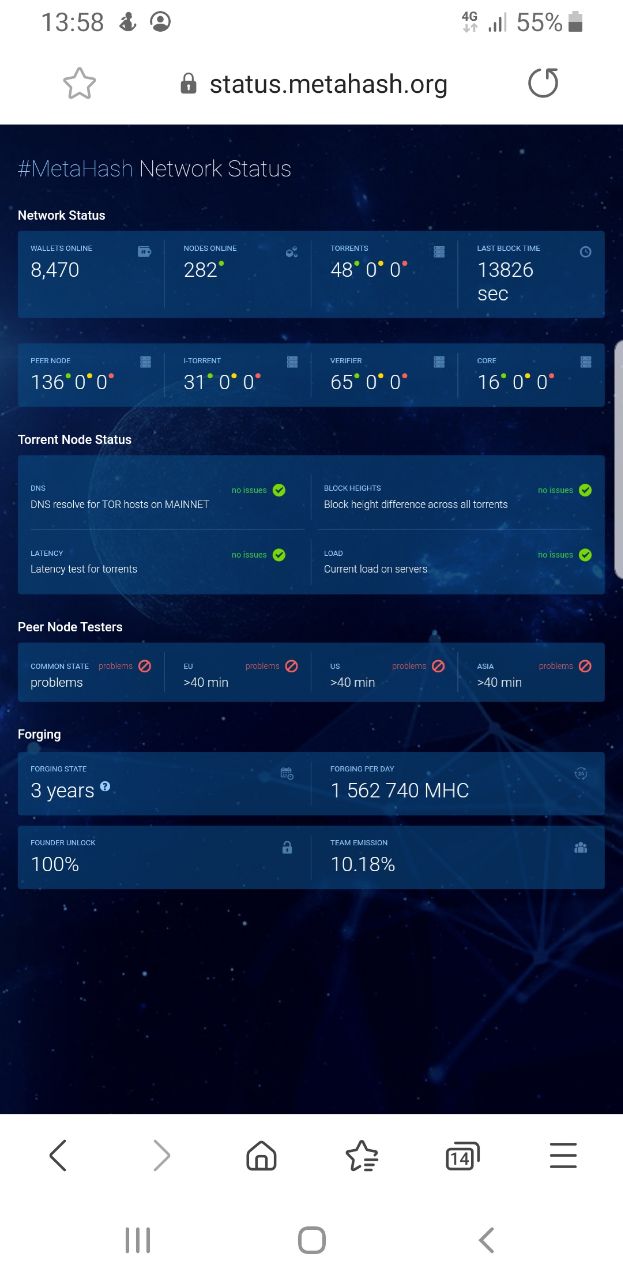Tap the padlock icon beside status.metahash.org
Viewport: 623px width, 1280px height.
coord(189,84)
